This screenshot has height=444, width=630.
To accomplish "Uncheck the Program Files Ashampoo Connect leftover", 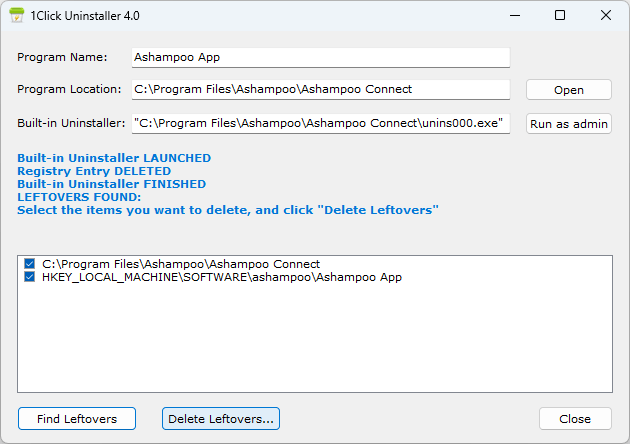I will pyautogui.click(x=29, y=264).
